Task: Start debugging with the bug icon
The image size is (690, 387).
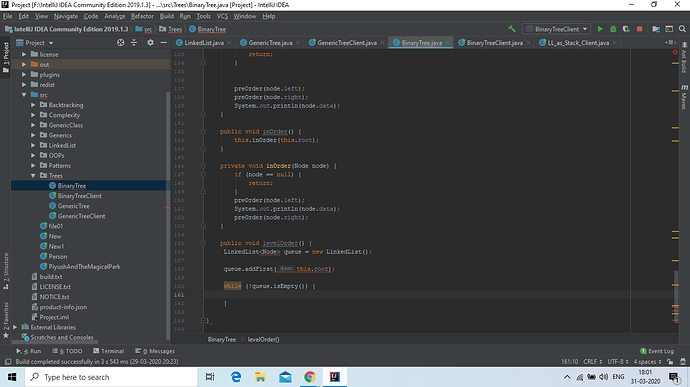Action: pyautogui.click(x=613, y=29)
